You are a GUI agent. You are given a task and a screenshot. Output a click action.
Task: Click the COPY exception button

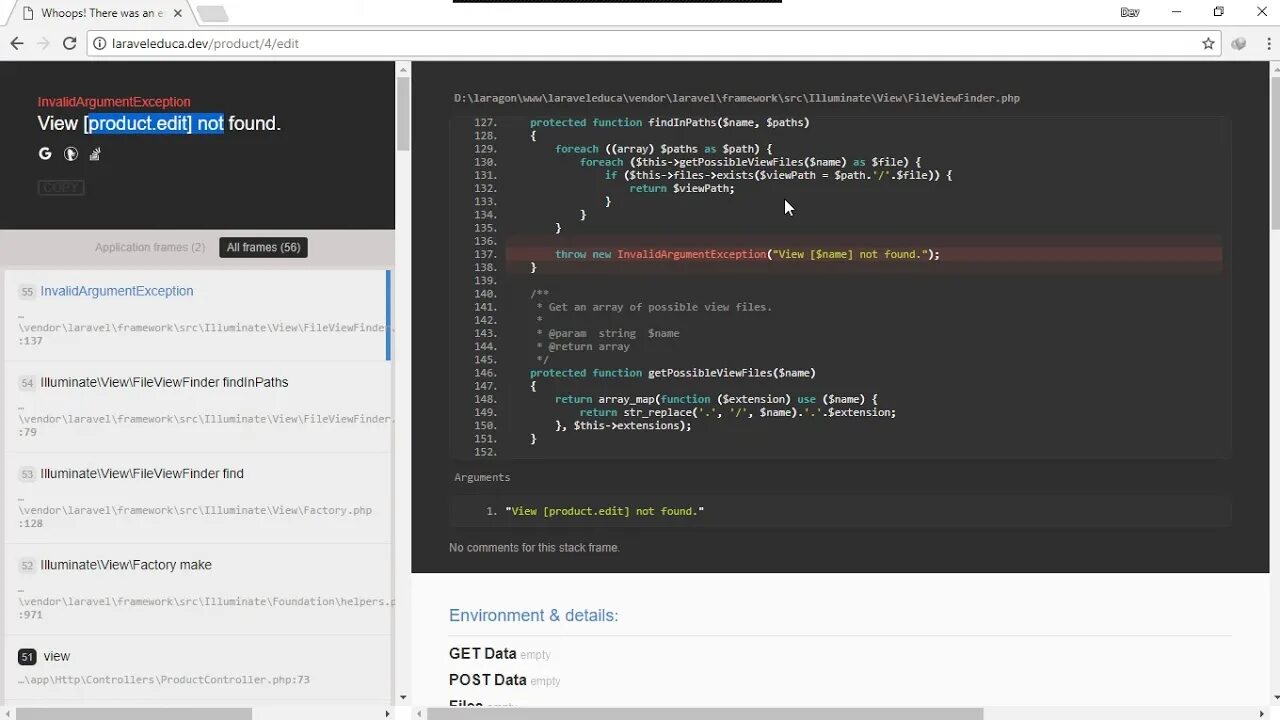pyautogui.click(x=61, y=188)
